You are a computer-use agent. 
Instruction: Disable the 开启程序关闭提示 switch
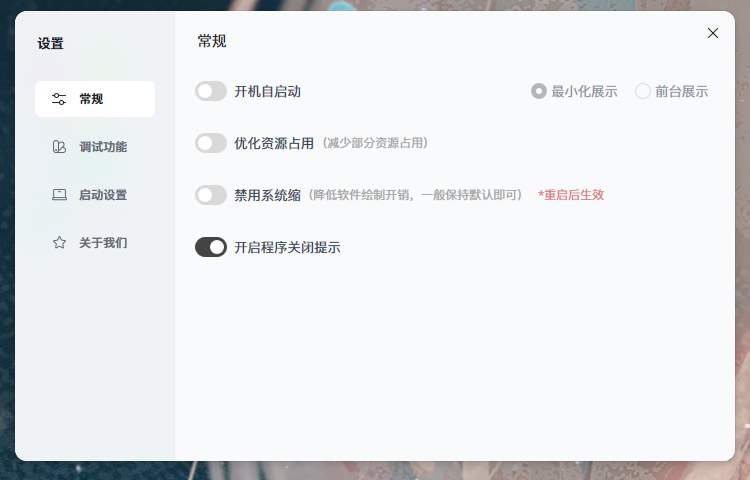[211, 247]
